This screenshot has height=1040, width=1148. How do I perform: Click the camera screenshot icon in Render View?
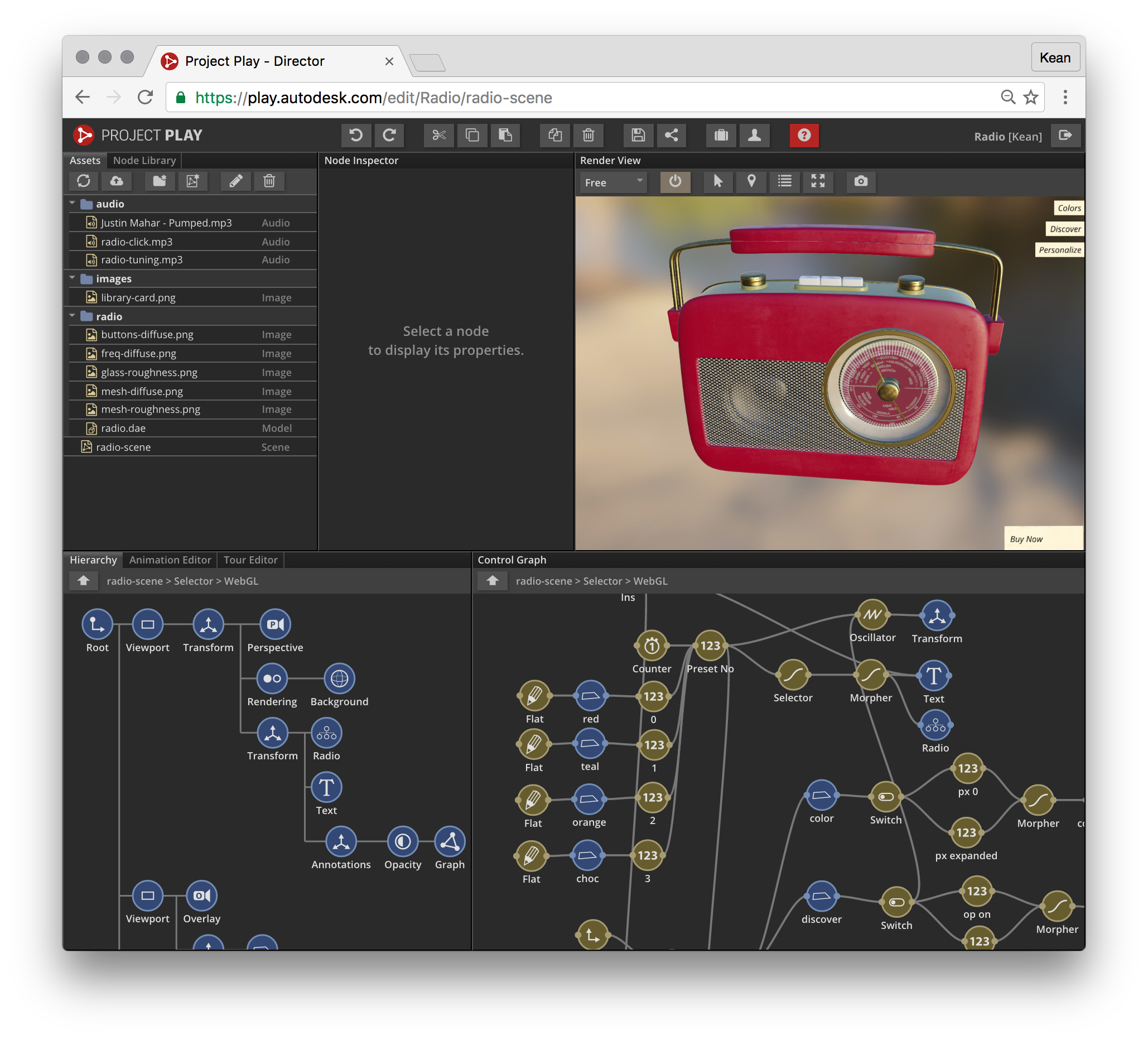click(x=860, y=181)
